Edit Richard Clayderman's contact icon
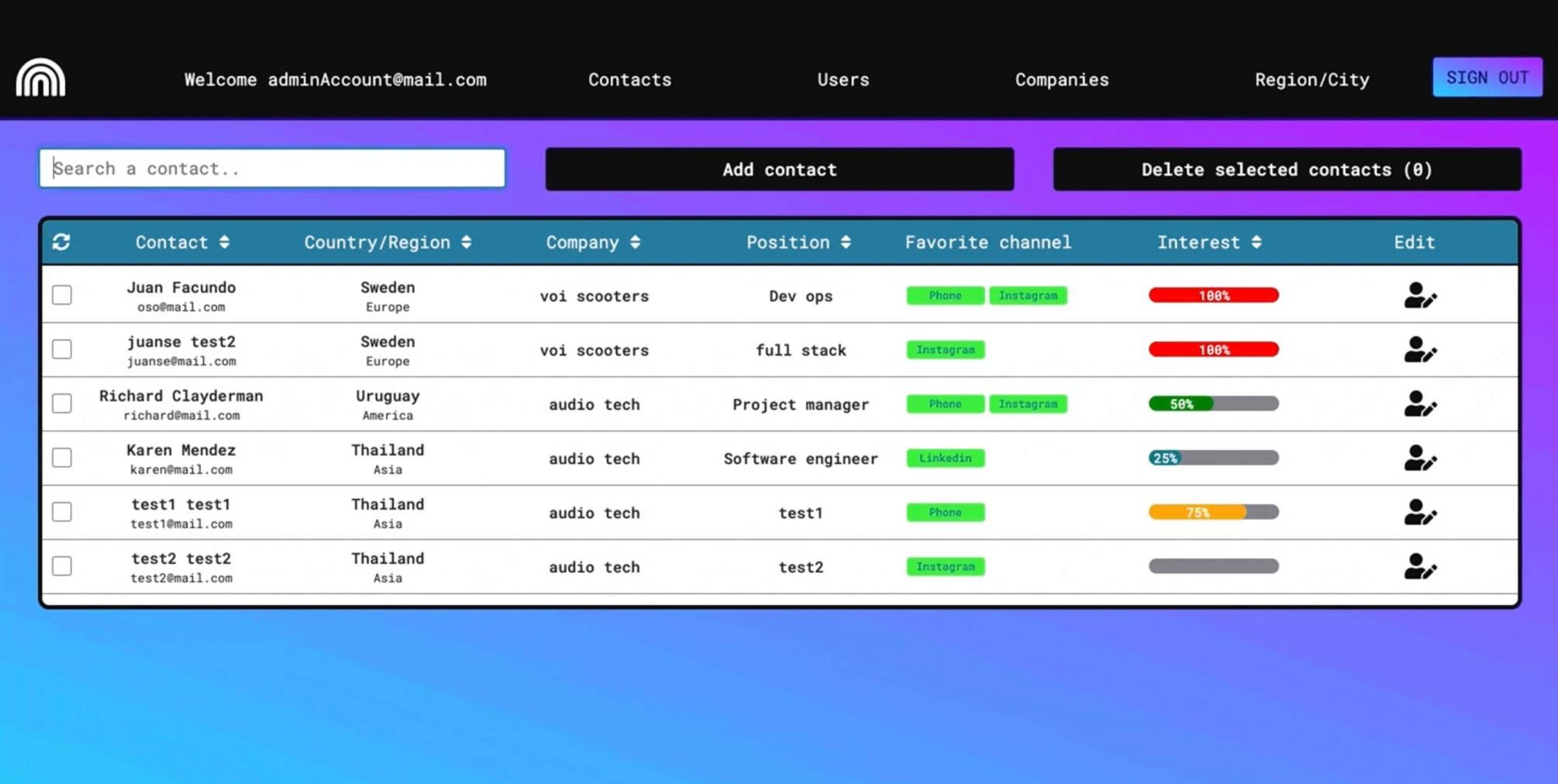1558x784 pixels. tap(1420, 404)
